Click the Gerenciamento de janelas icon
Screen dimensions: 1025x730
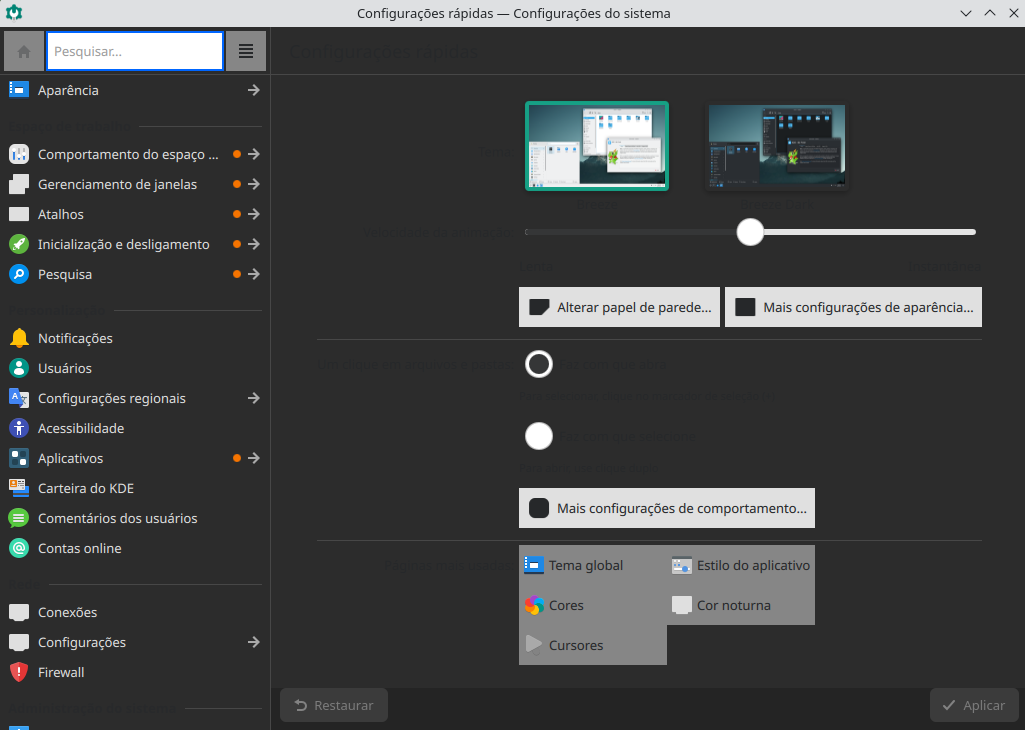19,184
